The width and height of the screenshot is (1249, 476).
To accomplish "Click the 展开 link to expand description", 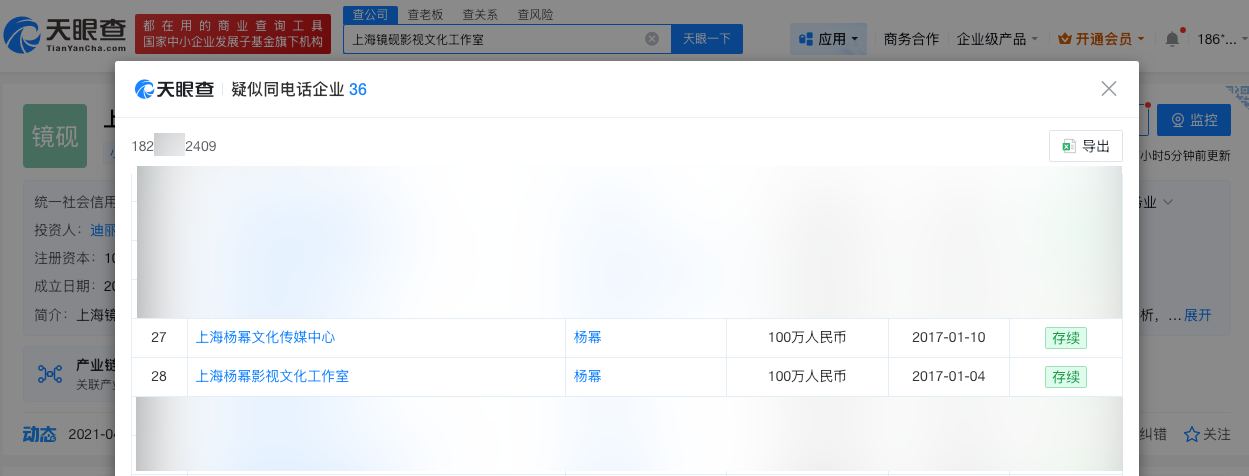I will coord(1197,315).
